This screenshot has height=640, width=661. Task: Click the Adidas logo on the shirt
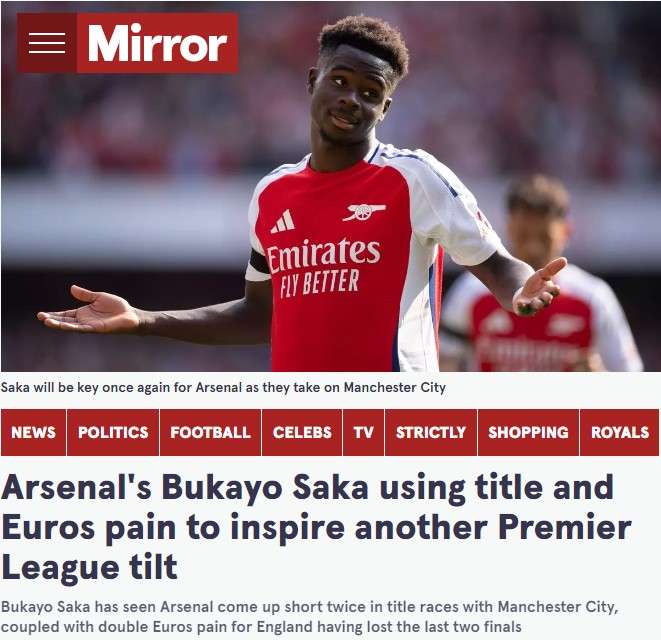point(282,221)
